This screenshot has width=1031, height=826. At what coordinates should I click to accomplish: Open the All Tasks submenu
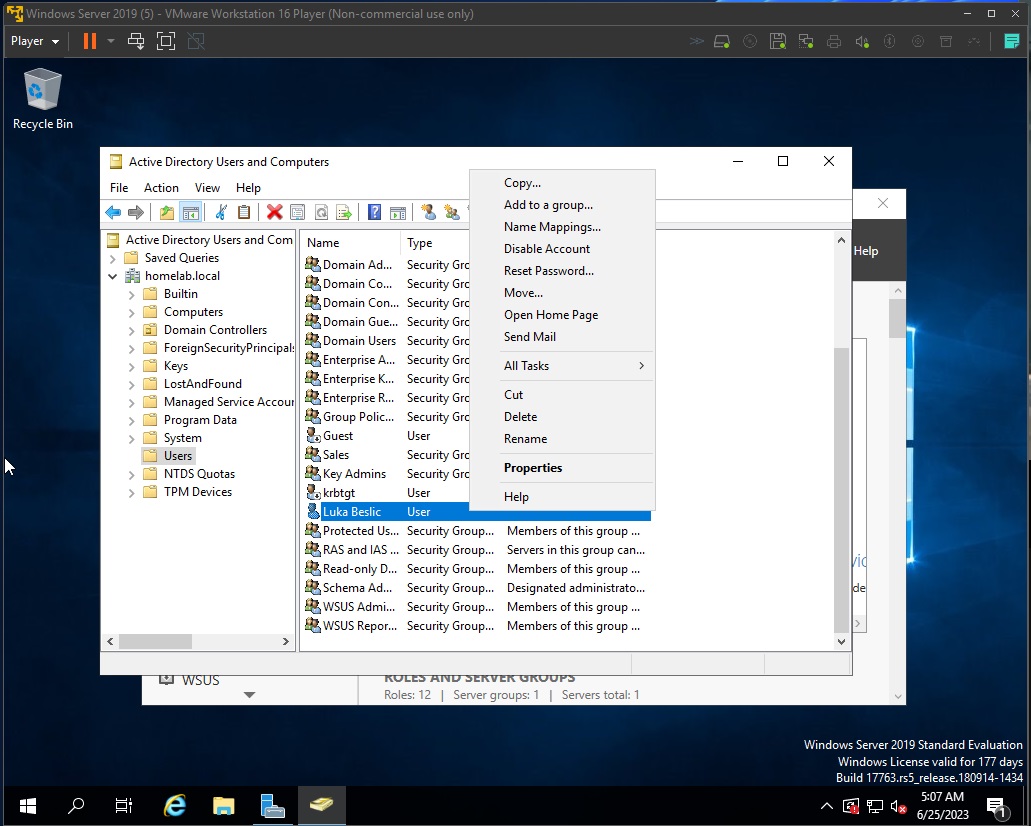click(563, 366)
